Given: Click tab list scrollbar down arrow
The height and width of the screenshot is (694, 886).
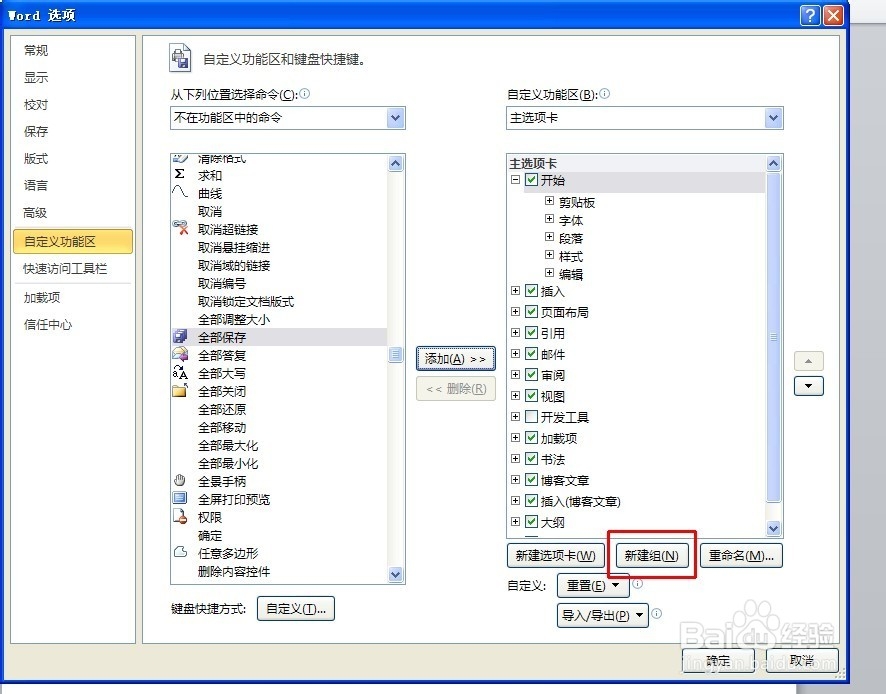Looking at the screenshot, I should pyautogui.click(x=773, y=528).
